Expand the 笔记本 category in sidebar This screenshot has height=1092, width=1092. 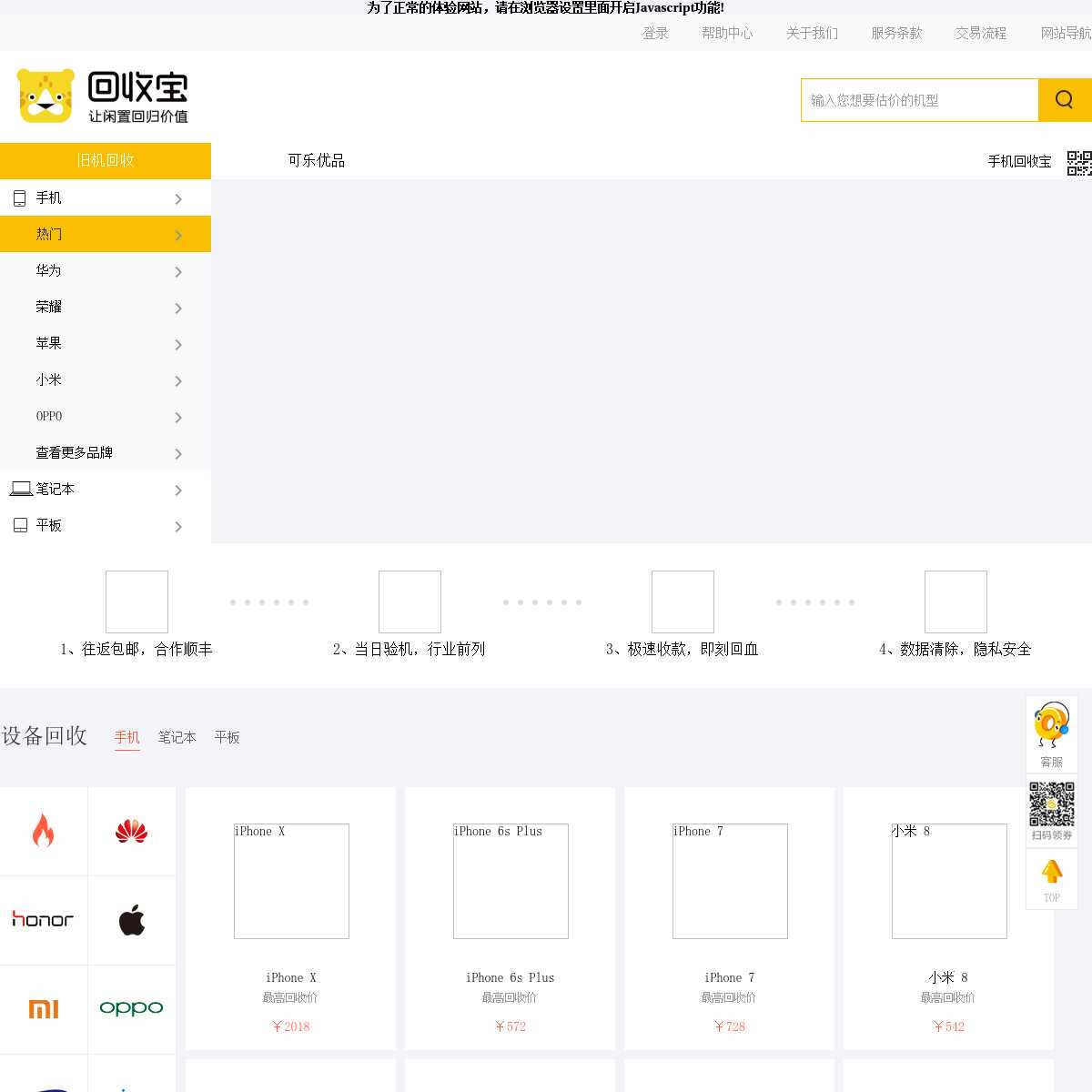click(106, 489)
